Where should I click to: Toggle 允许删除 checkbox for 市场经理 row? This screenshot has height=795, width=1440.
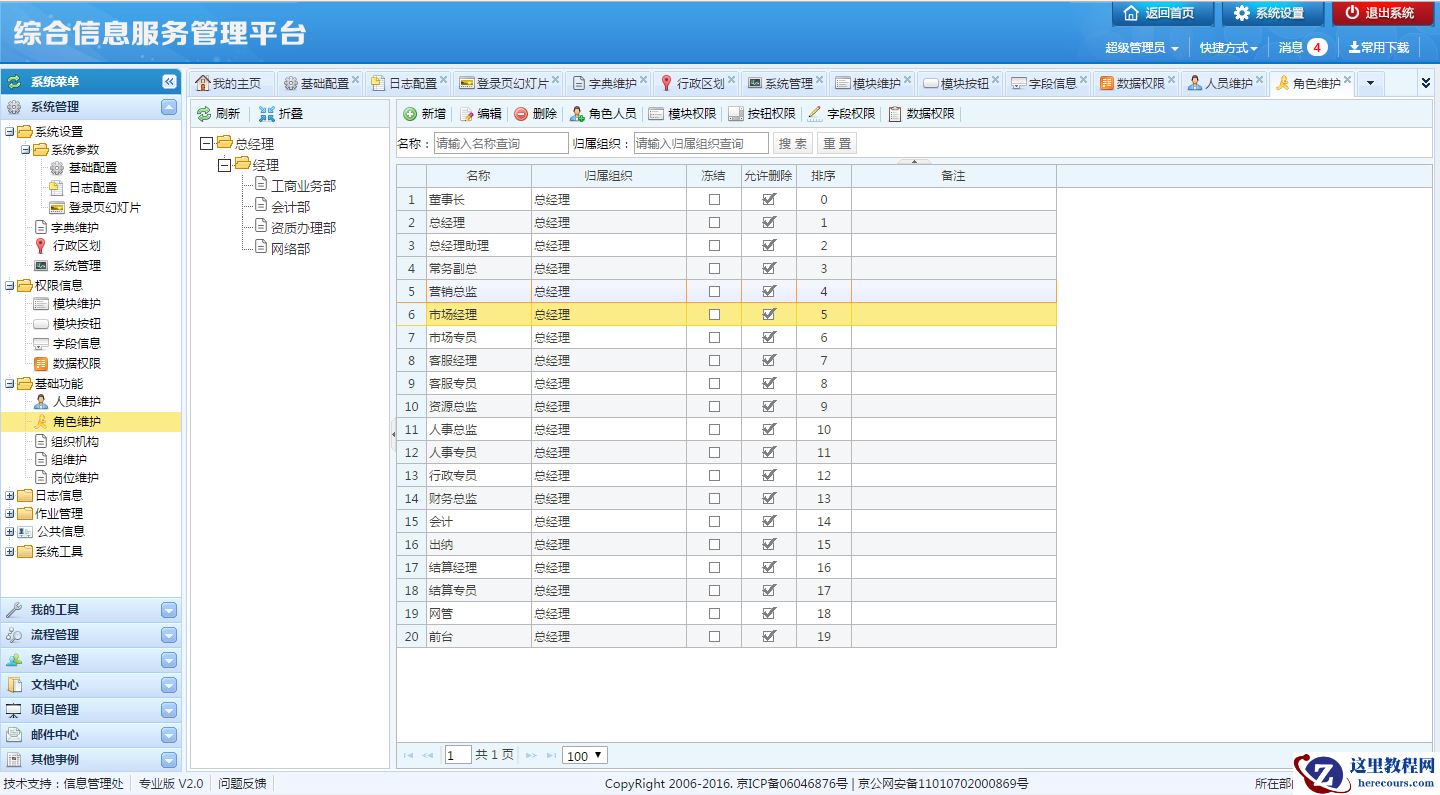769,314
